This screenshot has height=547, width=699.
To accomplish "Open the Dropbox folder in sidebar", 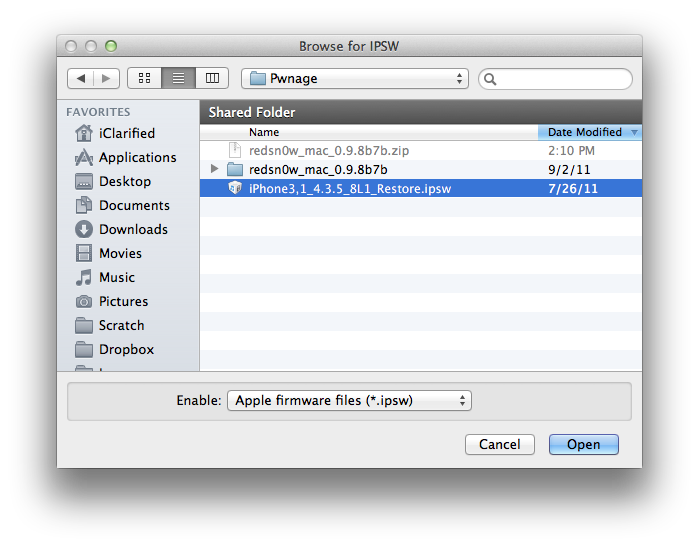I will (x=114, y=350).
